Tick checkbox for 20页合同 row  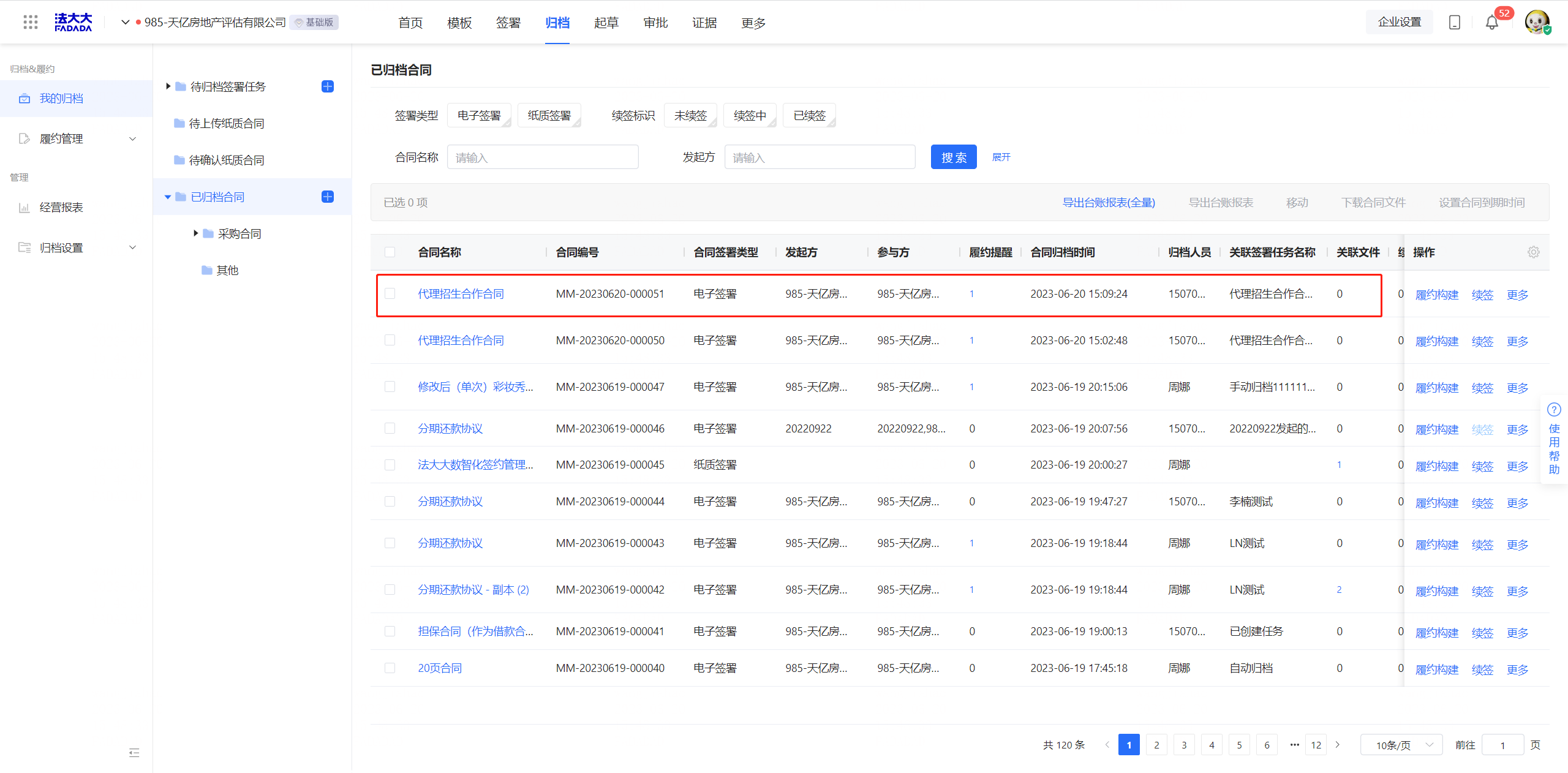tap(390, 668)
